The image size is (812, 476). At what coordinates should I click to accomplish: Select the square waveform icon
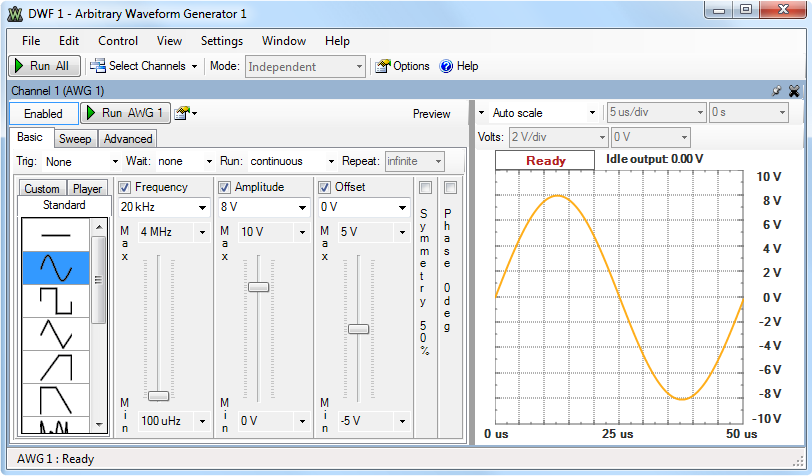click(55, 301)
